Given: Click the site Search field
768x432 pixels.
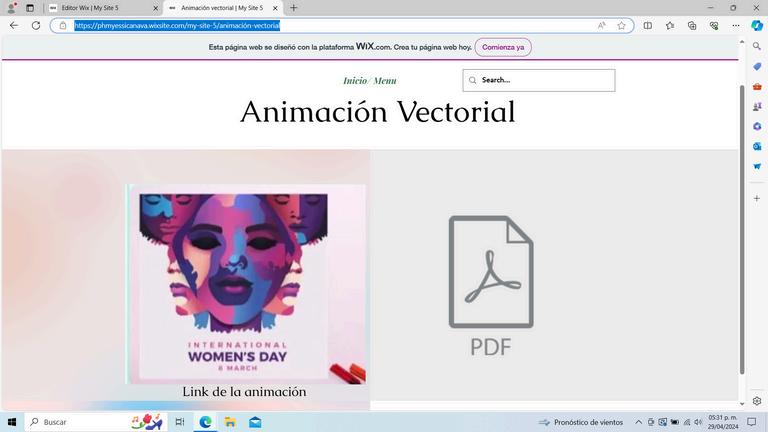Looking at the screenshot, I should coord(539,80).
